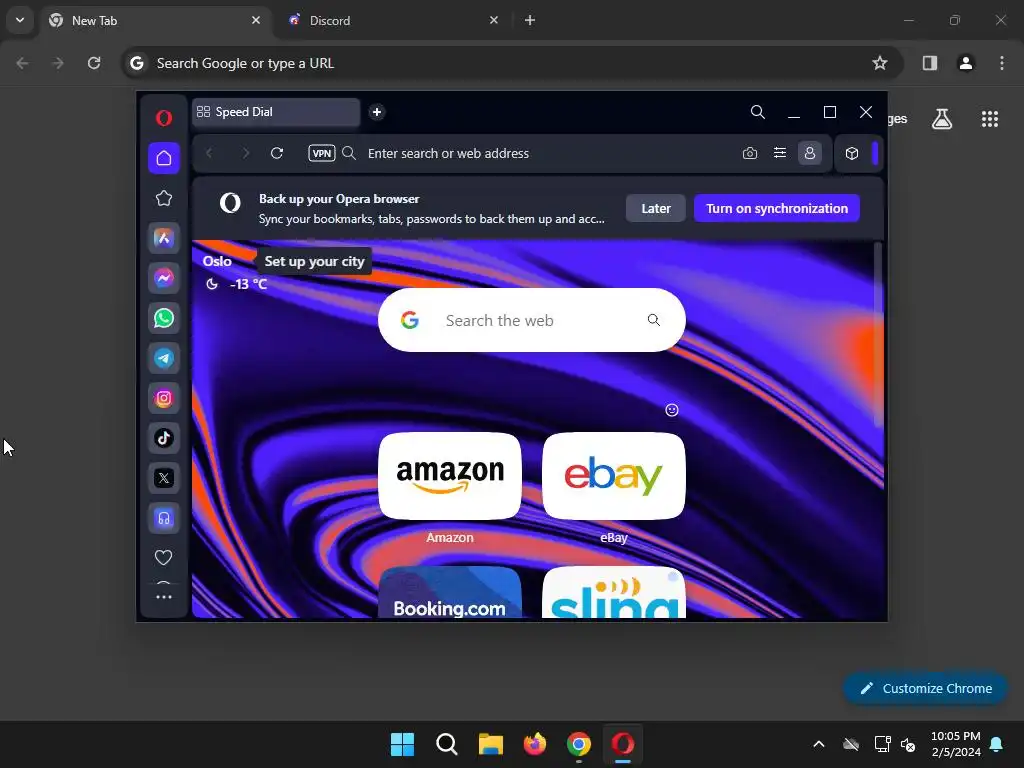The height and width of the screenshot is (768, 1024).
Task: Open taskbar clock showing 10:05 PM
Action: point(956,744)
